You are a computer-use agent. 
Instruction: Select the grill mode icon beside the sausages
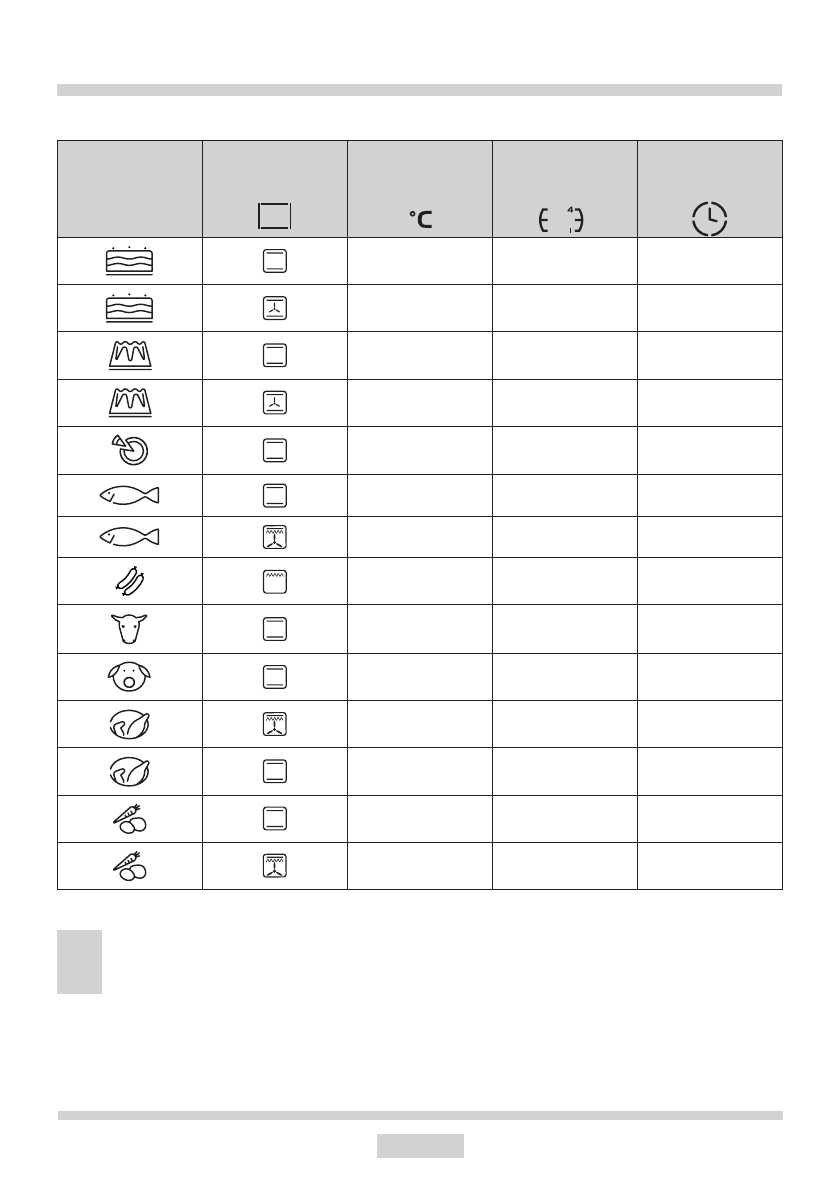point(275,580)
